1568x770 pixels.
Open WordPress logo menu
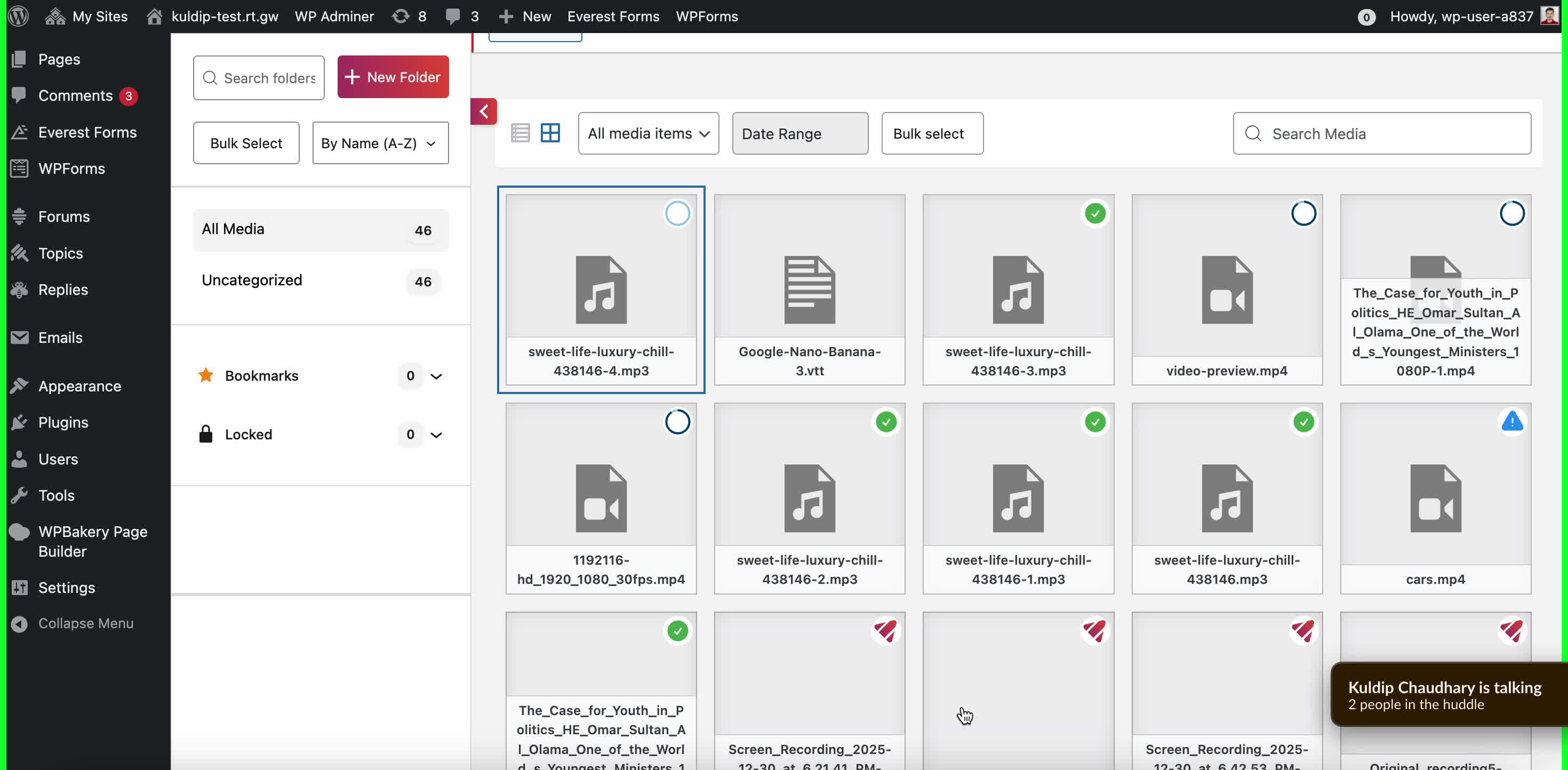(18, 17)
